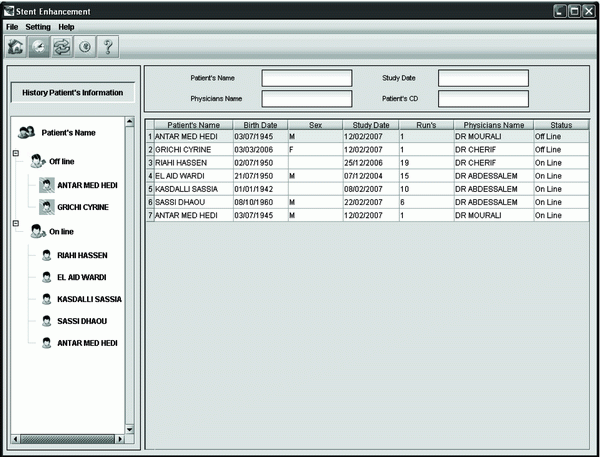Sort by Status column header
600x457 pixels.
tap(561, 125)
